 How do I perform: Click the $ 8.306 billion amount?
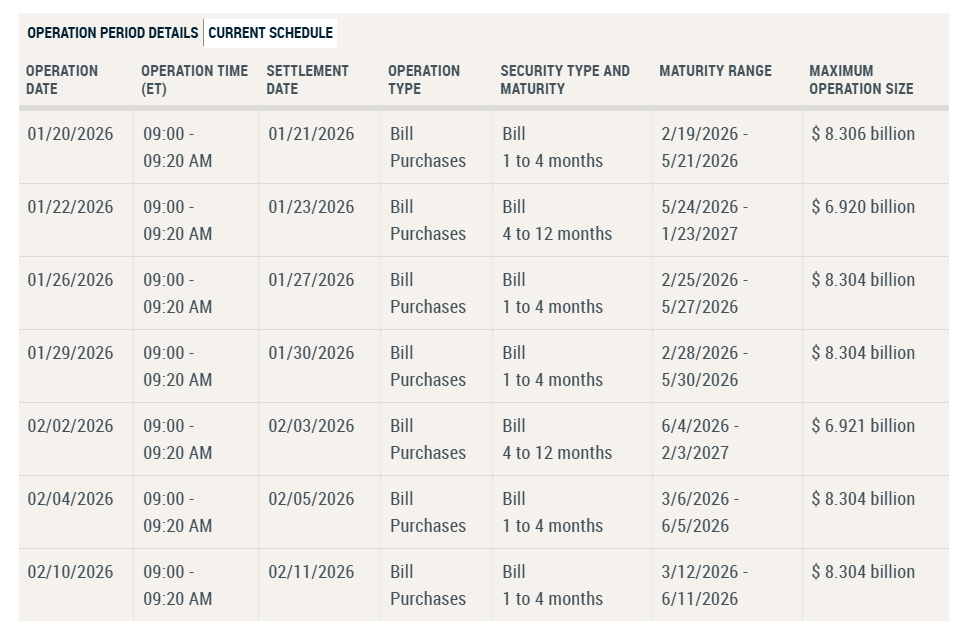point(861,133)
